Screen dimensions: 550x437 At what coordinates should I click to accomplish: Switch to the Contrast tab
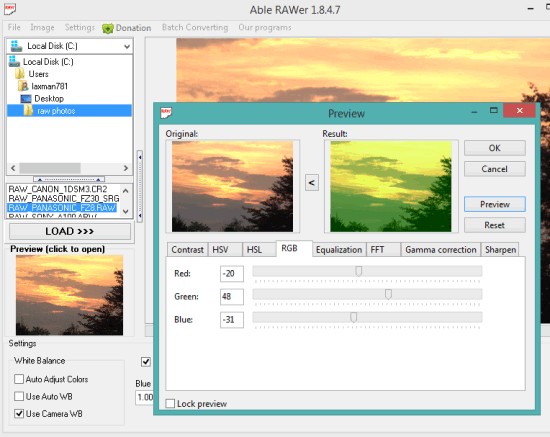coord(188,250)
